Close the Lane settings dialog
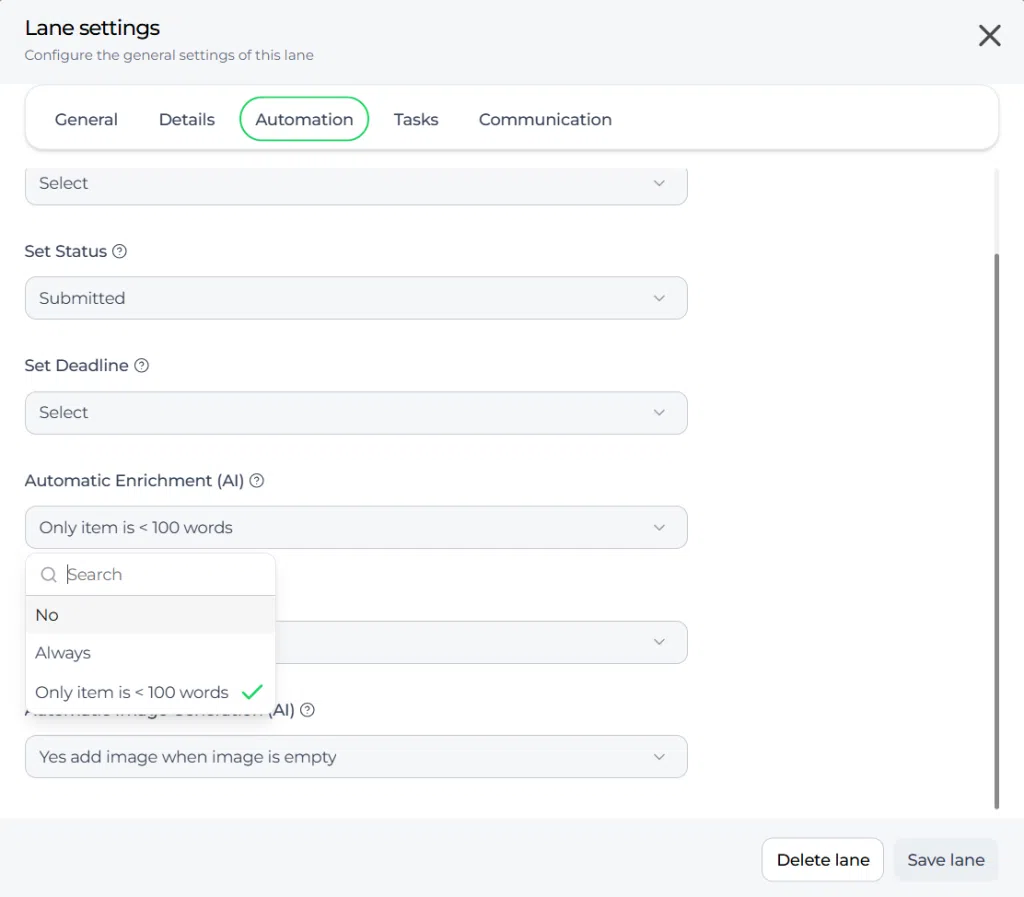 989,35
